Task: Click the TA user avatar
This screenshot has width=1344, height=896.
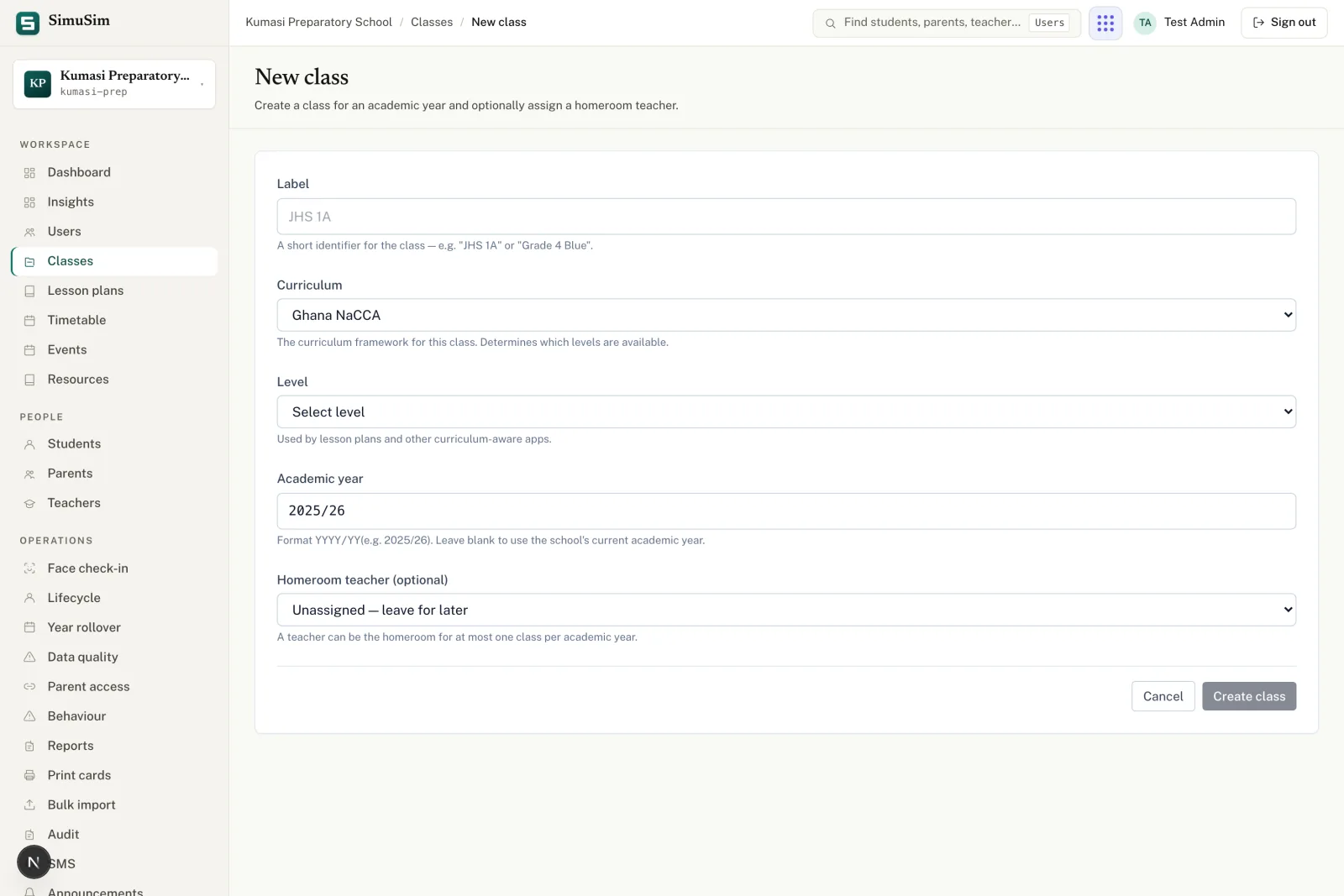Action: (x=1145, y=23)
